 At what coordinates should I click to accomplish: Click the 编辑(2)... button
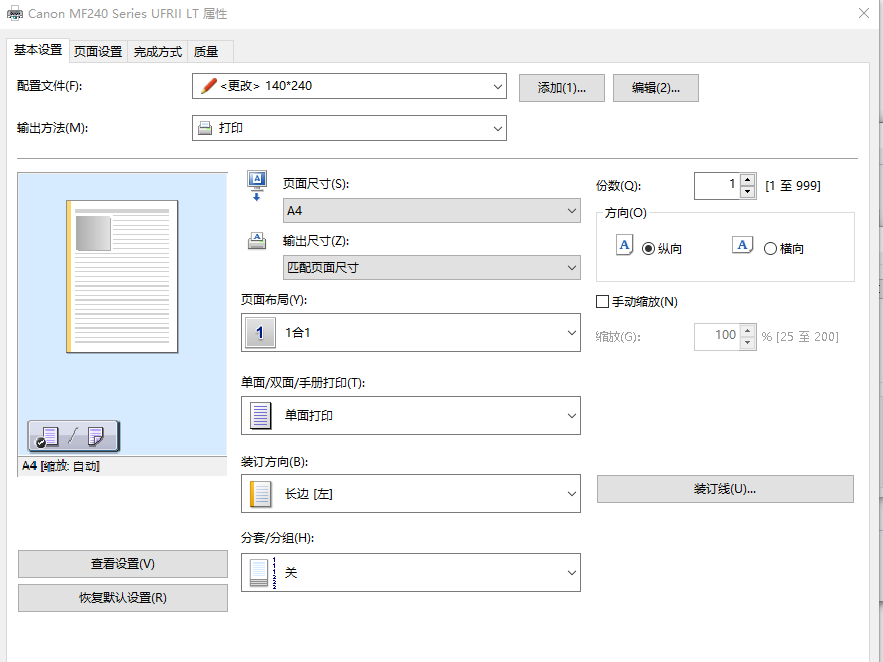(655, 88)
